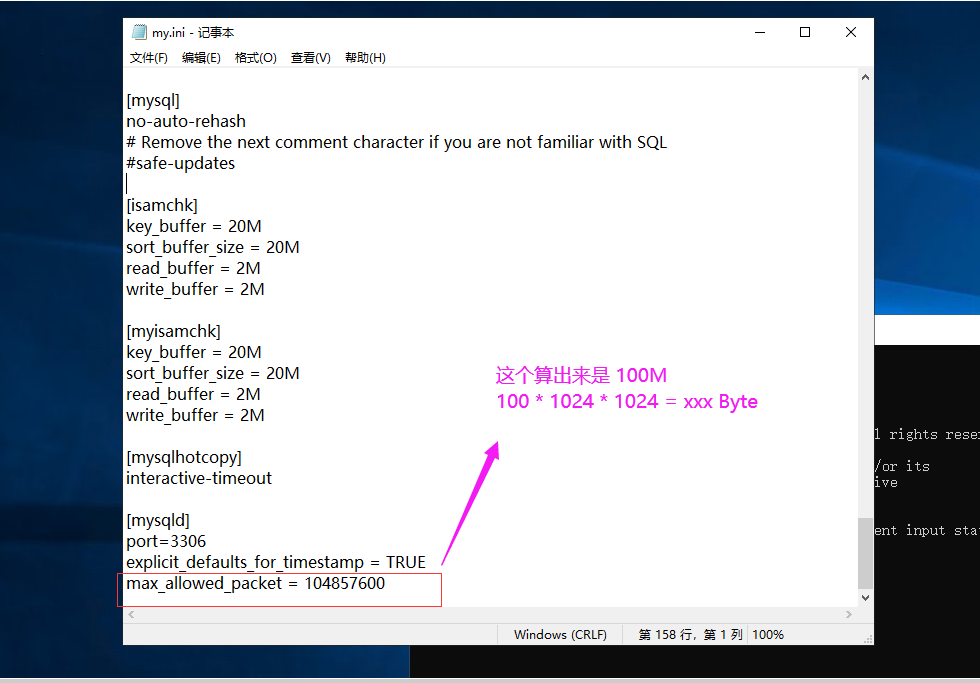The image size is (980, 683).
Task: Place cursor on the interactive-timeout line
Action: coord(199,479)
